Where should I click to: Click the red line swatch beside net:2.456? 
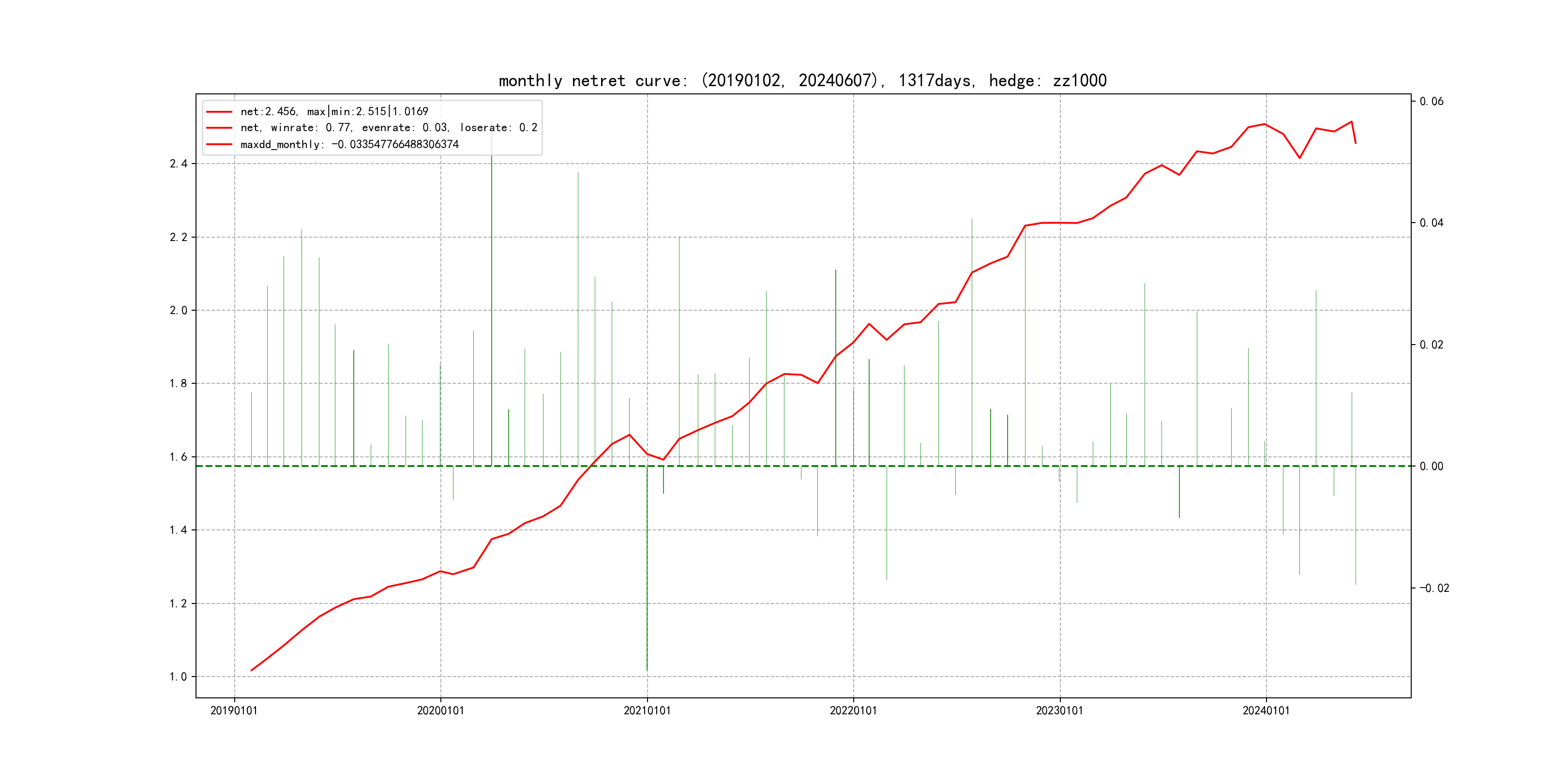pos(219,112)
